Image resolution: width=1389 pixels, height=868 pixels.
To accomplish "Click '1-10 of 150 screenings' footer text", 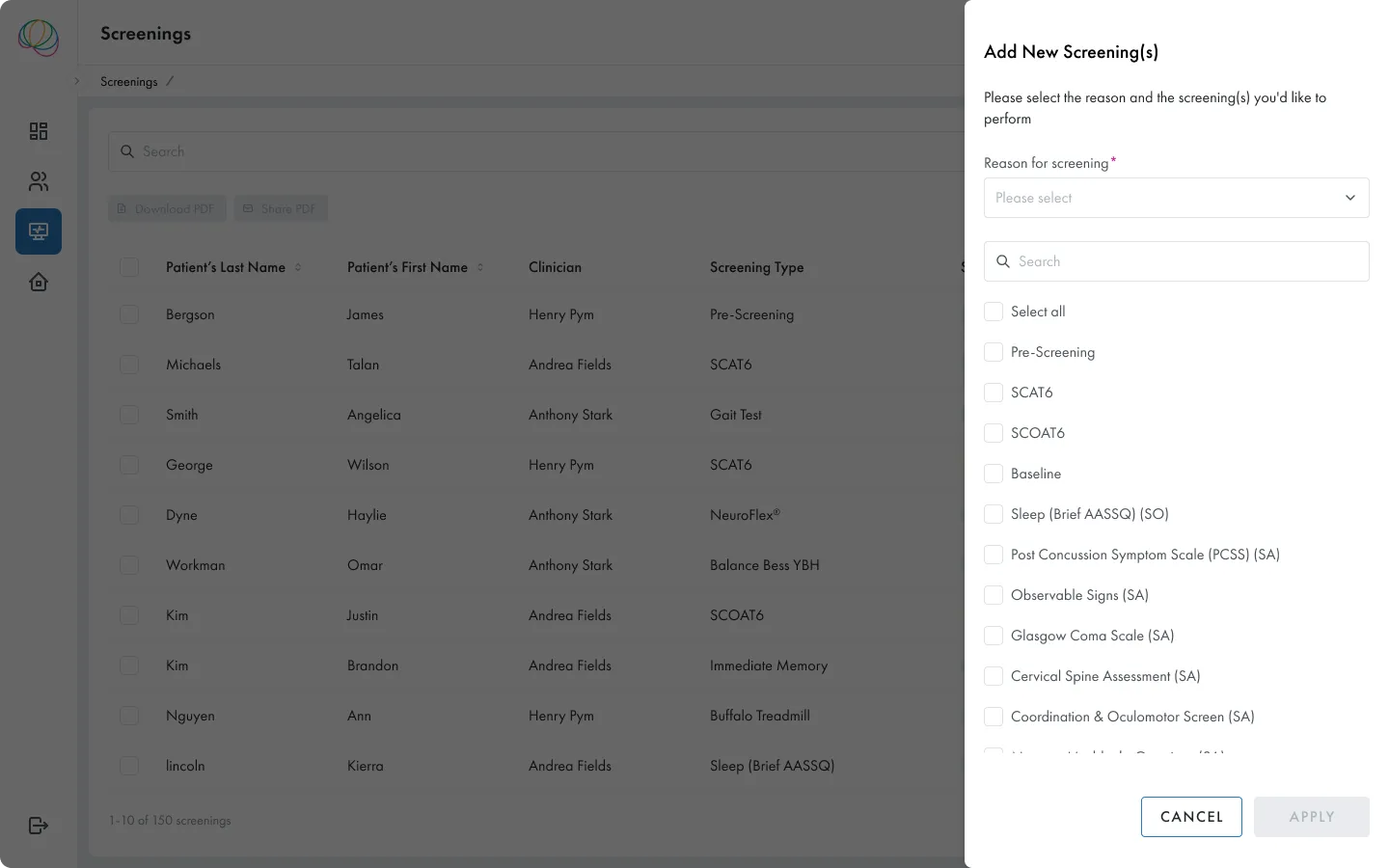I will pyautogui.click(x=170, y=821).
